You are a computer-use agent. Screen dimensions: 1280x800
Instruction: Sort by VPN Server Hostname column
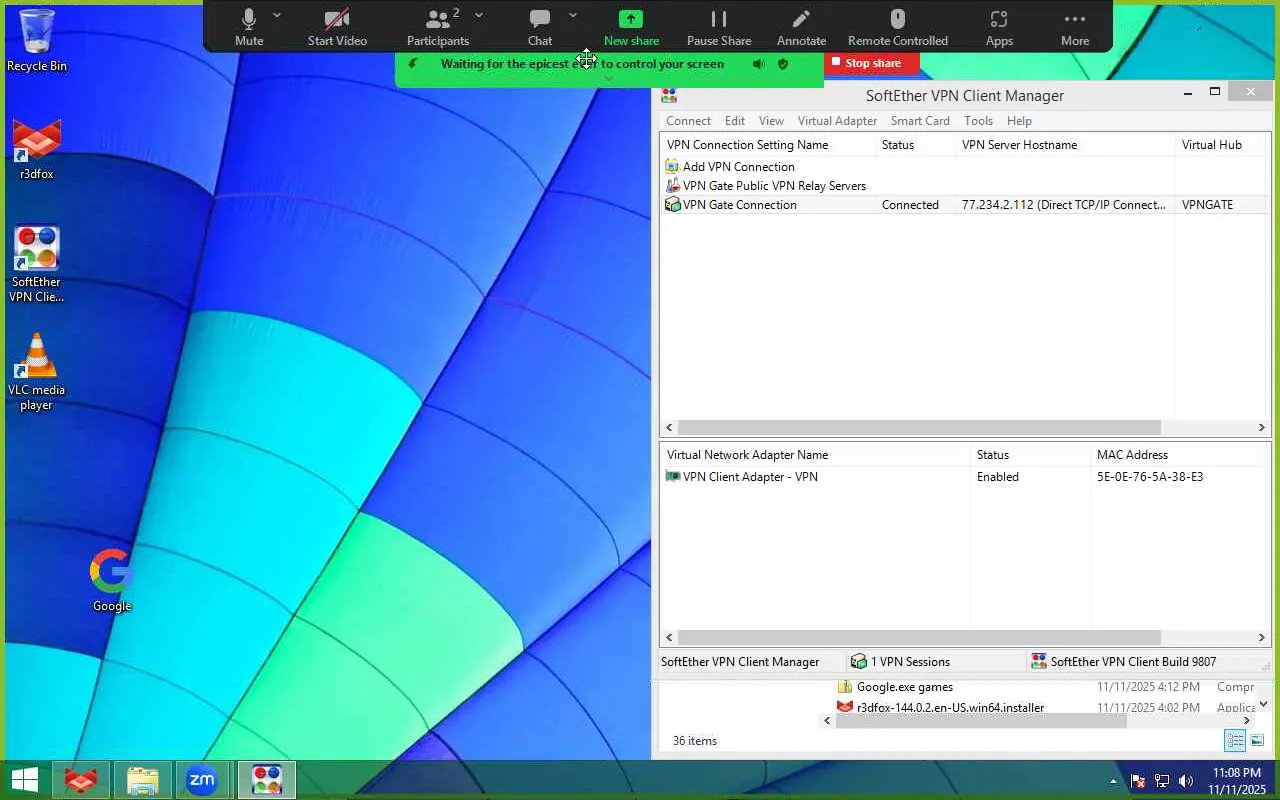pos(1064,145)
